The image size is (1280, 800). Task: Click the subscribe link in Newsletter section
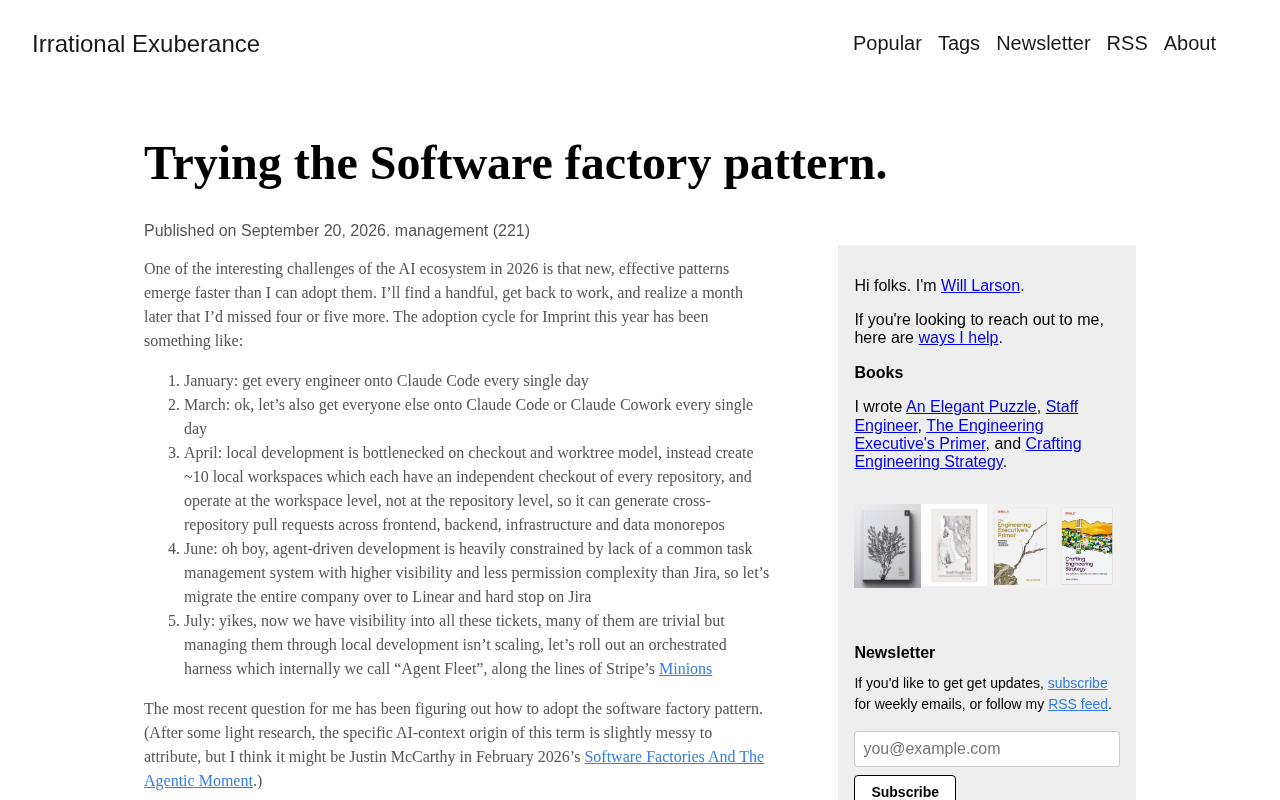(x=1077, y=683)
